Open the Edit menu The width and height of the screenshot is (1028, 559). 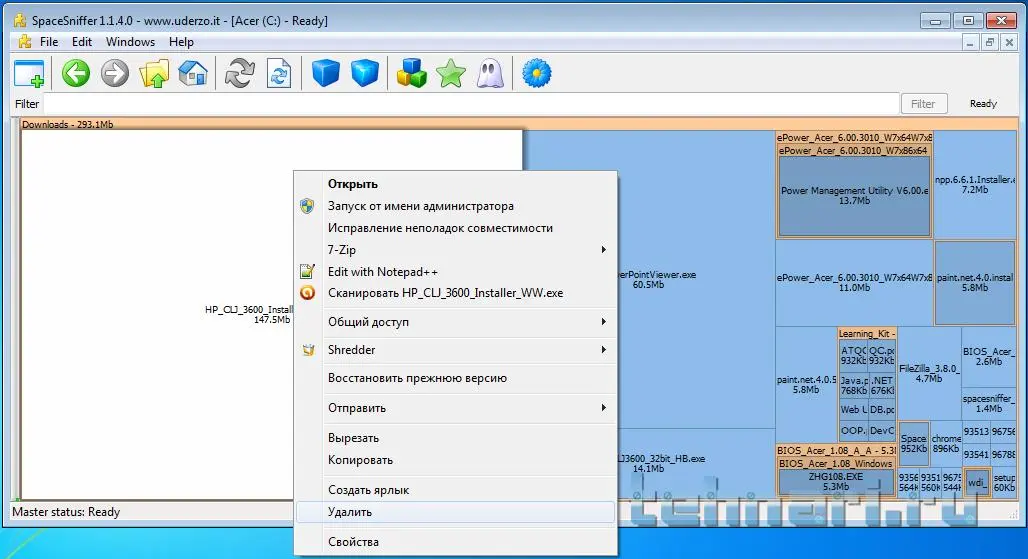click(x=82, y=42)
